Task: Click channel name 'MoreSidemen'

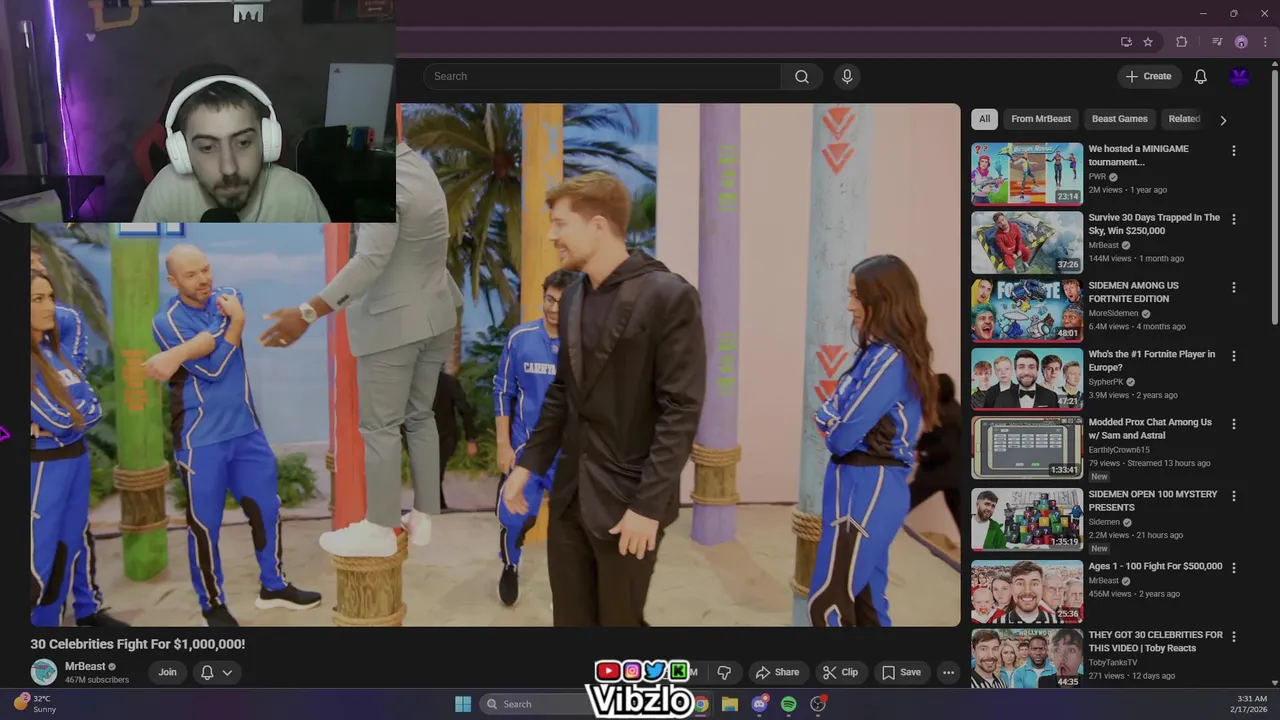Action: tap(1114, 313)
